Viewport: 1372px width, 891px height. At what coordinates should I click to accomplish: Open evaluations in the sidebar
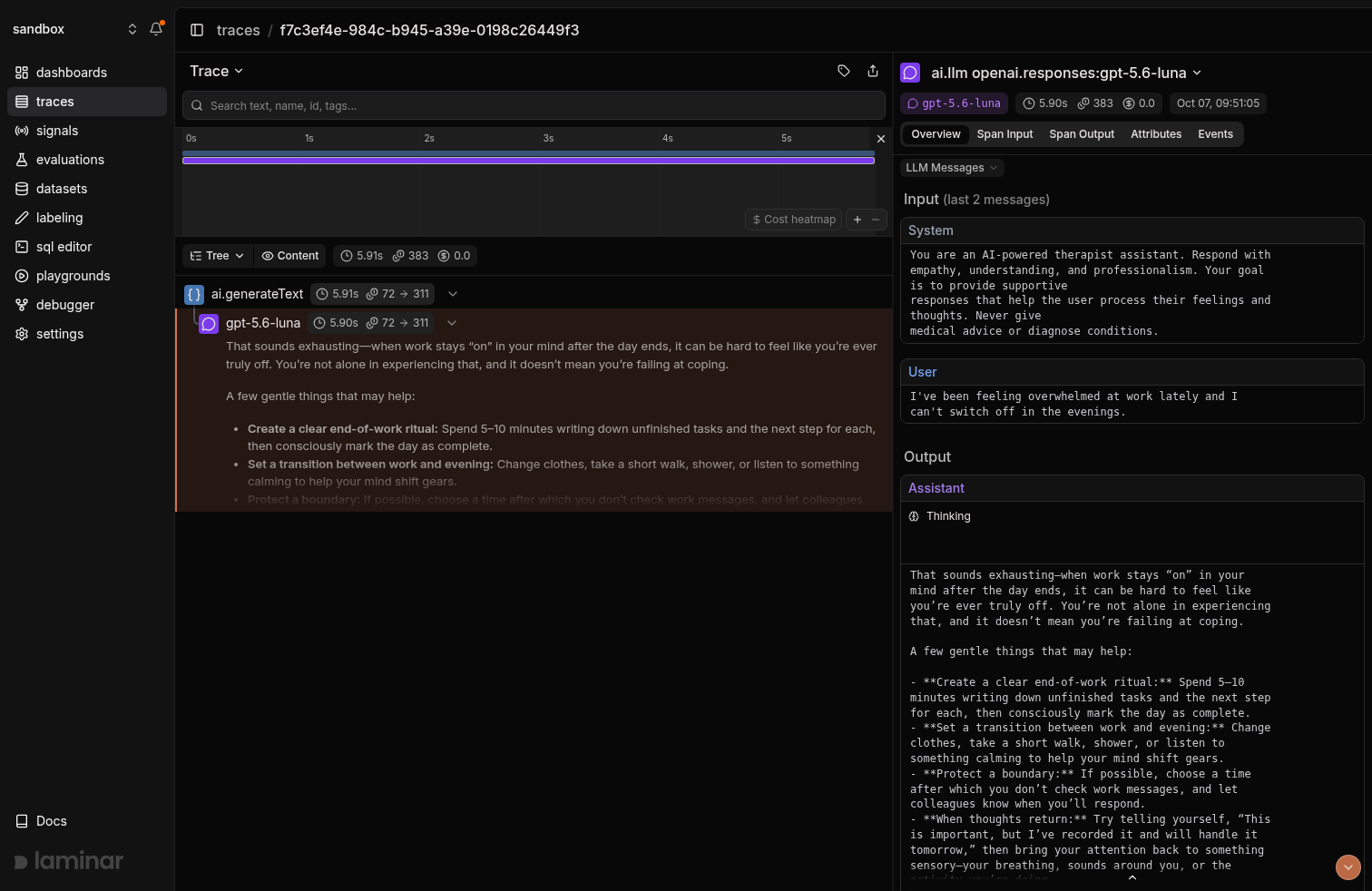point(87,160)
